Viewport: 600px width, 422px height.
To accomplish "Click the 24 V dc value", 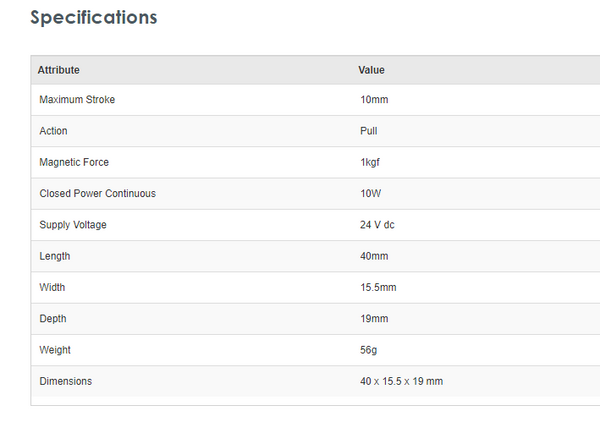I will point(377,225).
